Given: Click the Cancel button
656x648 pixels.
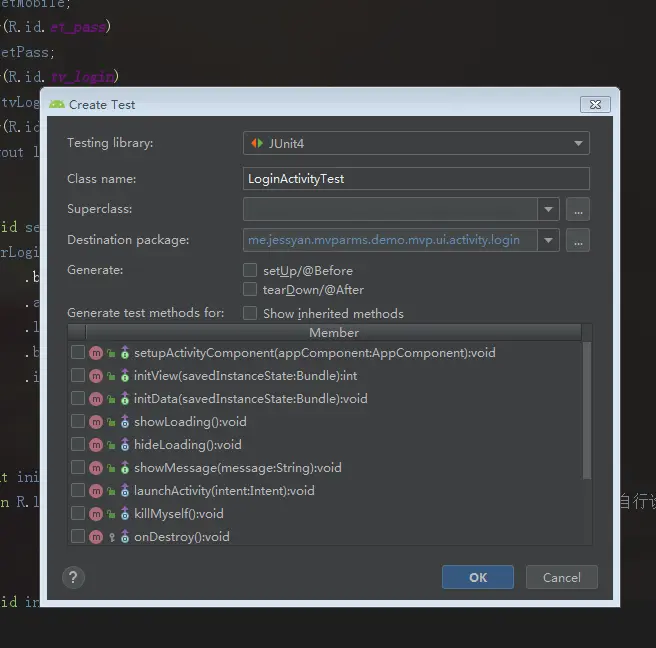Looking at the screenshot, I should 562,577.
